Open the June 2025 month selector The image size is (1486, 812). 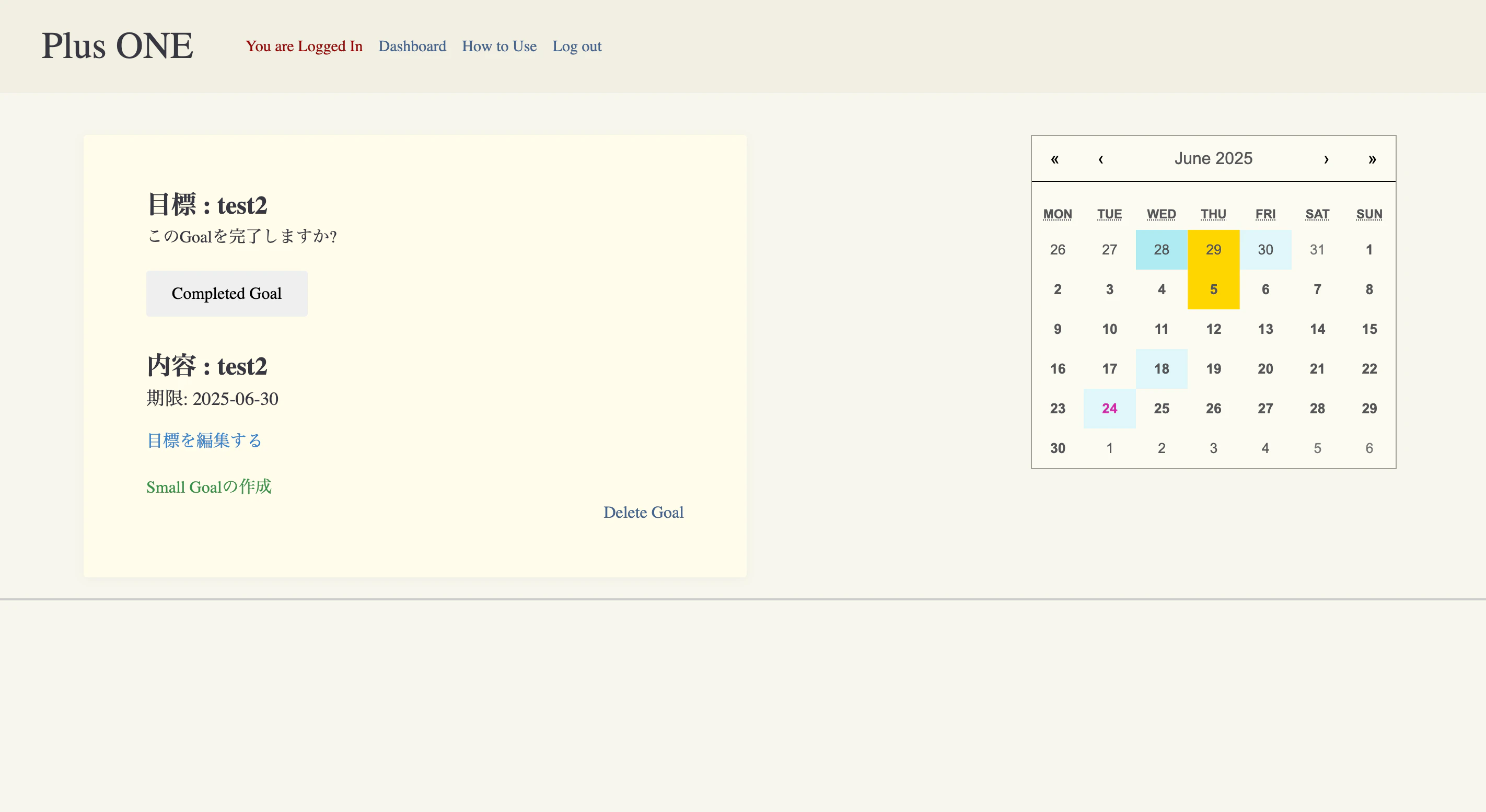pos(1214,159)
